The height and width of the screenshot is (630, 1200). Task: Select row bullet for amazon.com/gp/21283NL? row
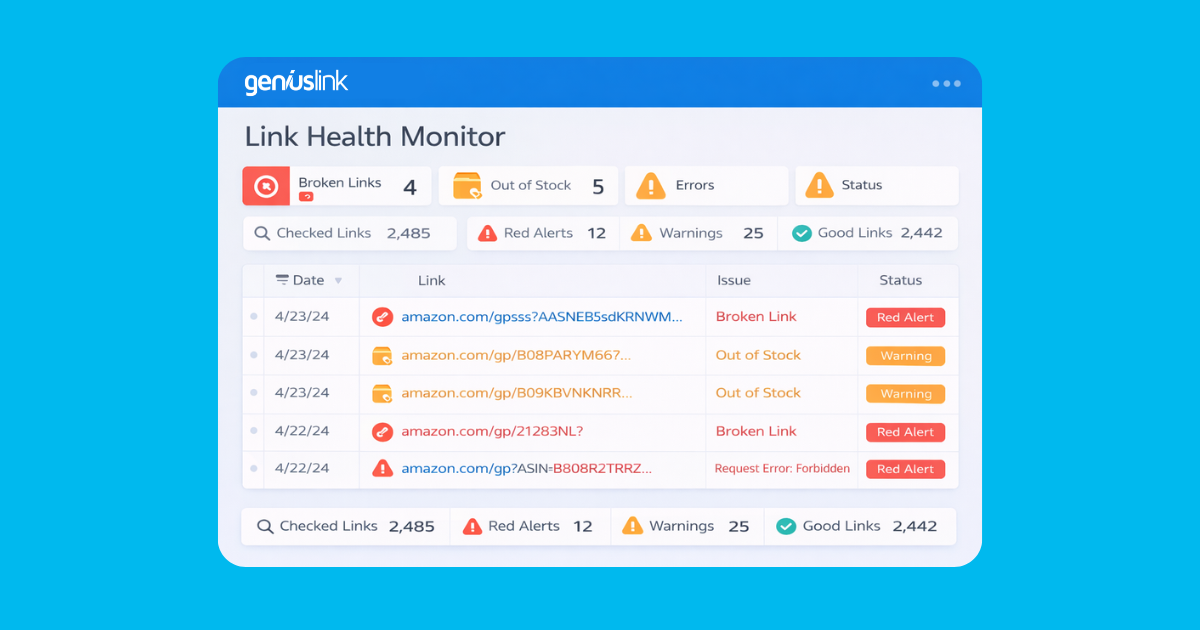coord(253,431)
